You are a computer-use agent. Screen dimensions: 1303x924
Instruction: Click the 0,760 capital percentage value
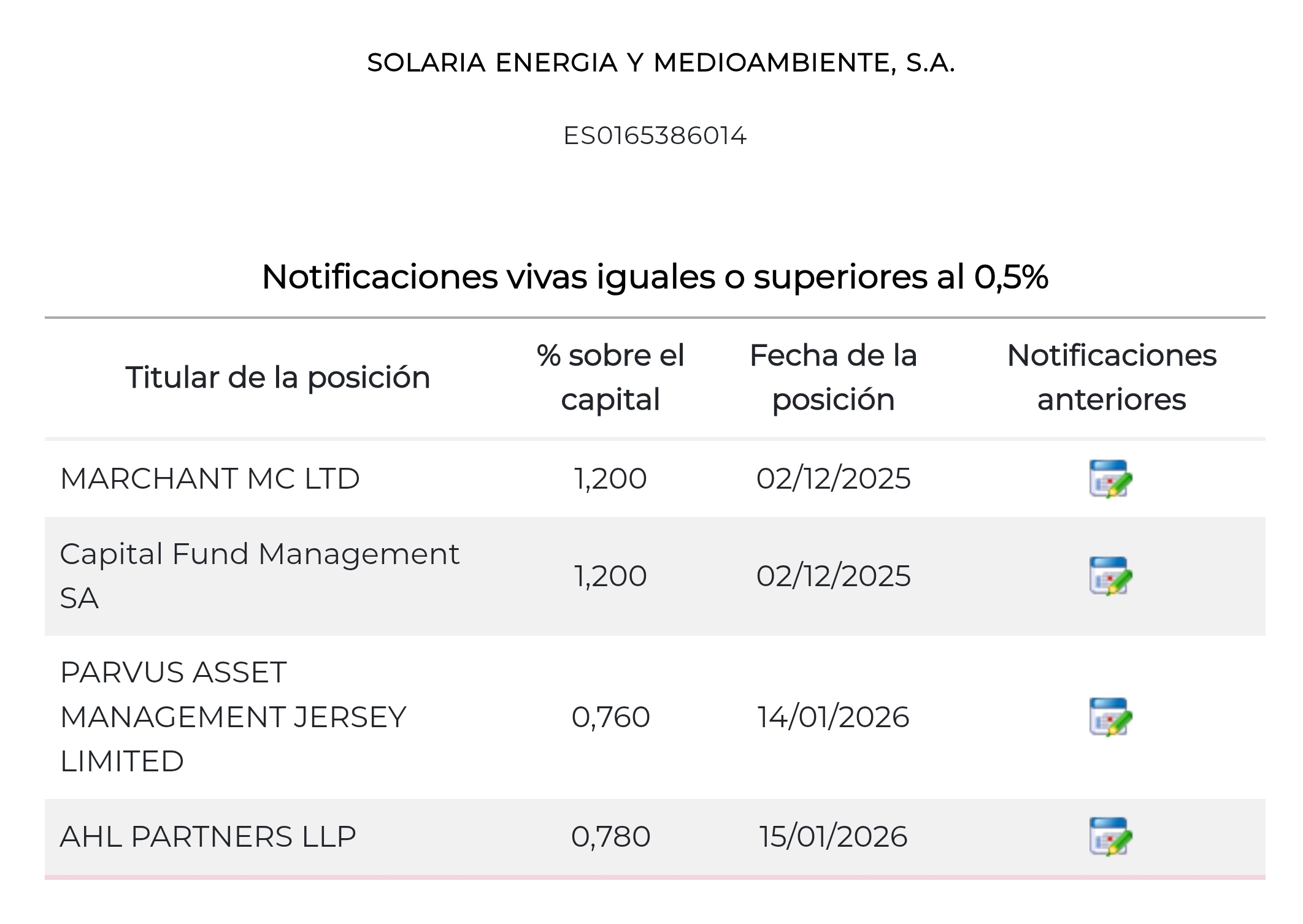click(610, 717)
